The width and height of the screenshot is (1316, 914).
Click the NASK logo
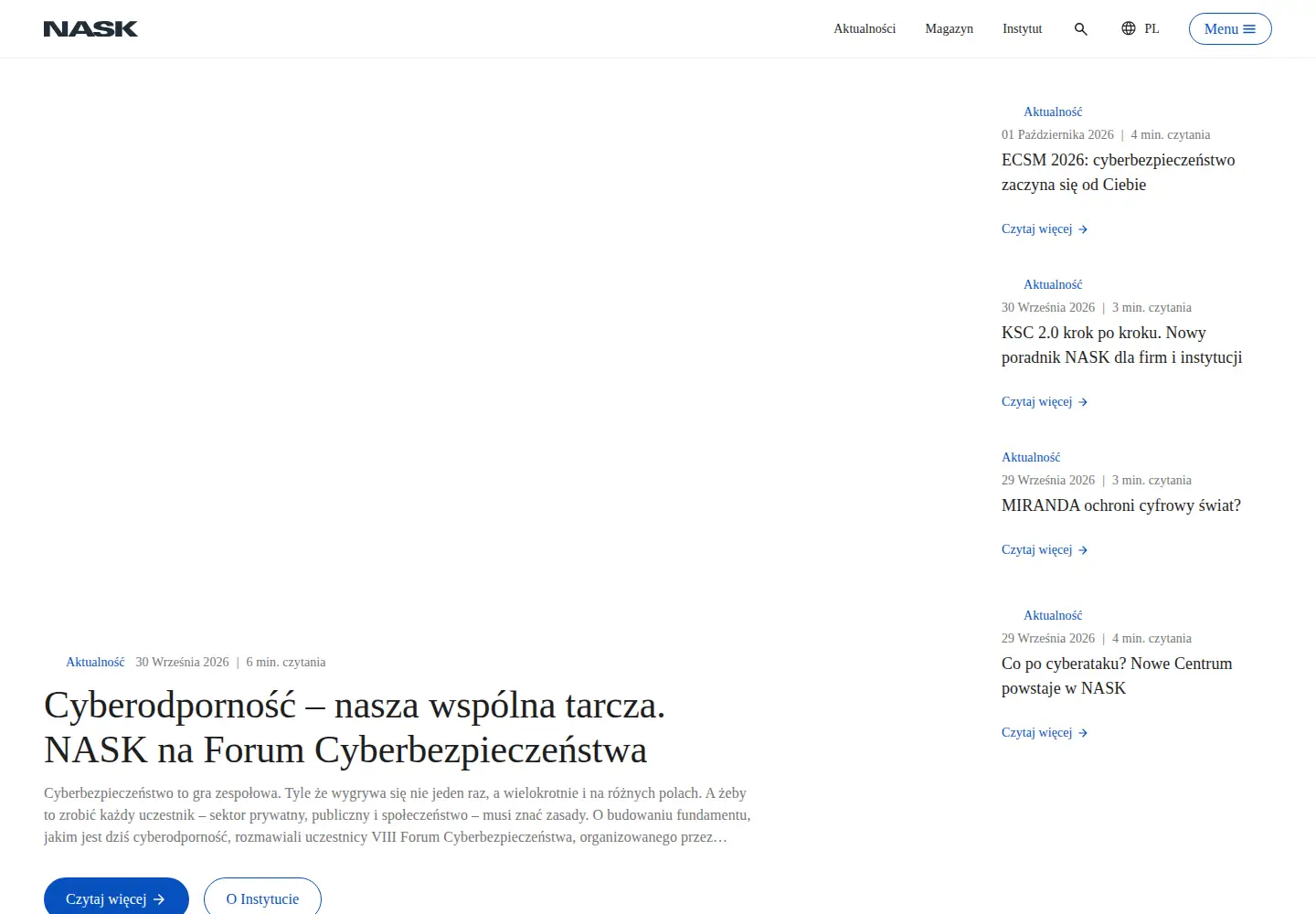pos(90,29)
